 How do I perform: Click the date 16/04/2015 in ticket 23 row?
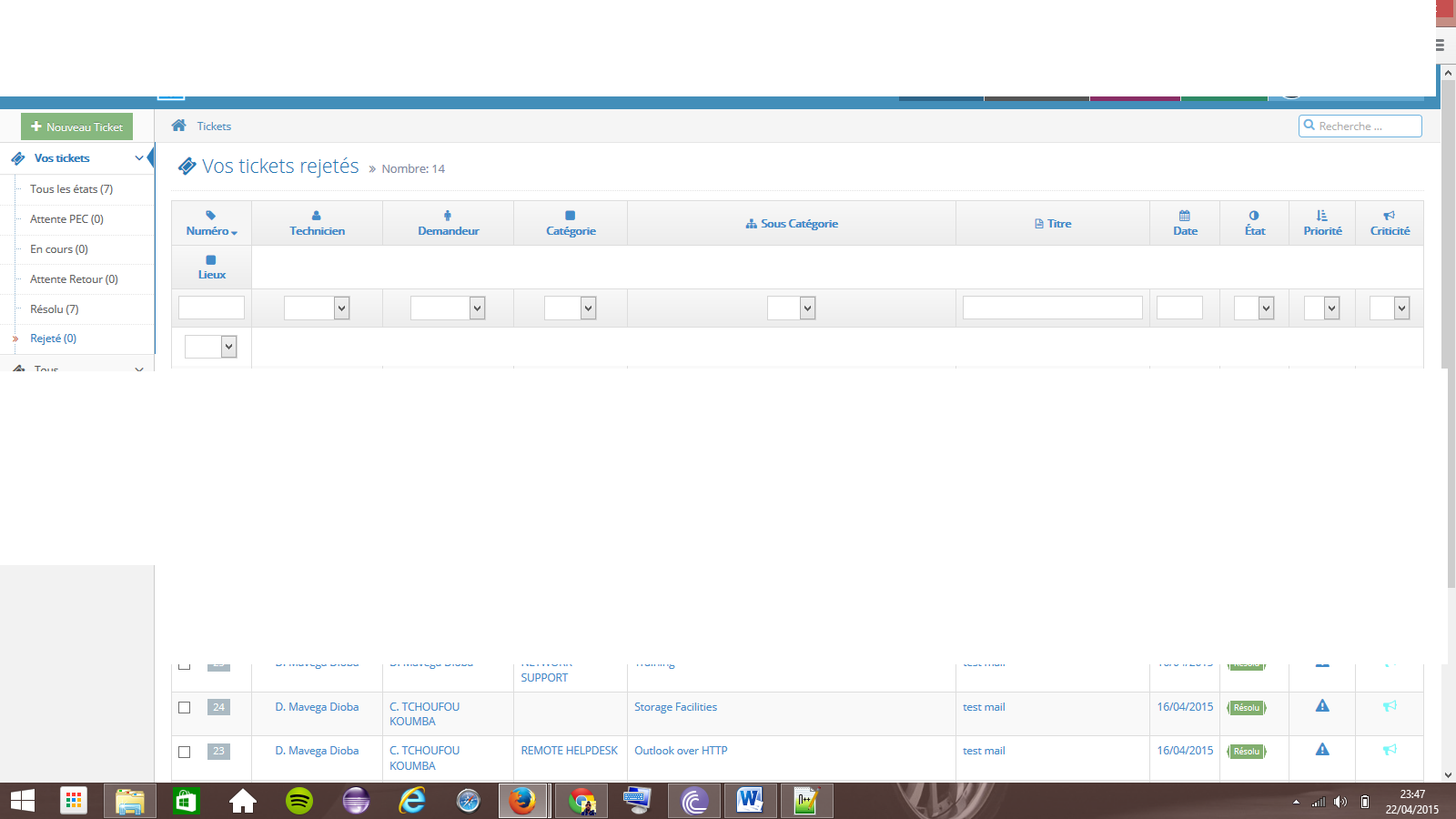coord(1185,751)
